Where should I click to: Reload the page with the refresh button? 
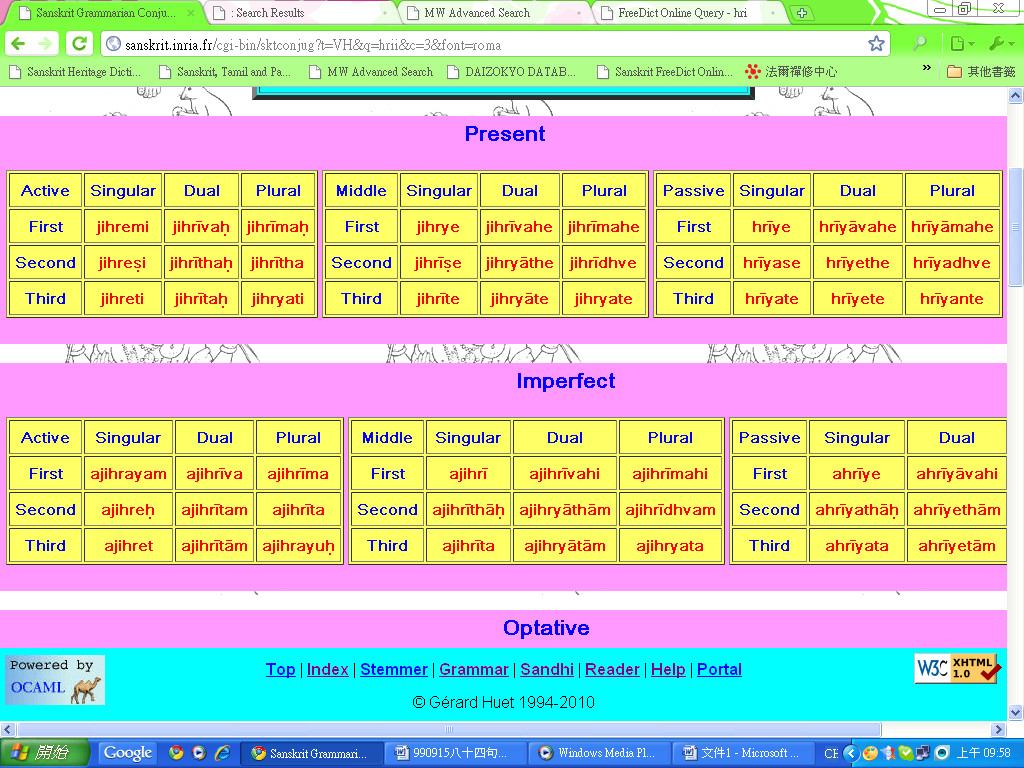(x=79, y=44)
